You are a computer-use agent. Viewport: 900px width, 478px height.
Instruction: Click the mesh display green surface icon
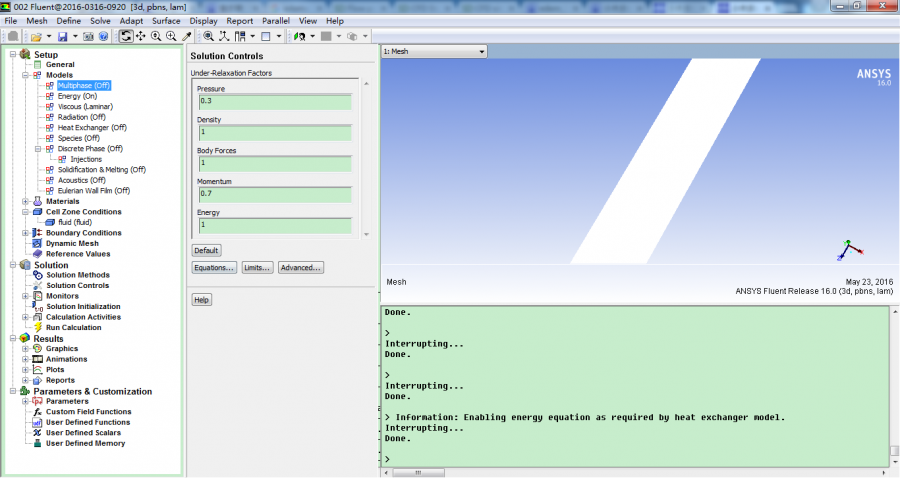(300, 36)
